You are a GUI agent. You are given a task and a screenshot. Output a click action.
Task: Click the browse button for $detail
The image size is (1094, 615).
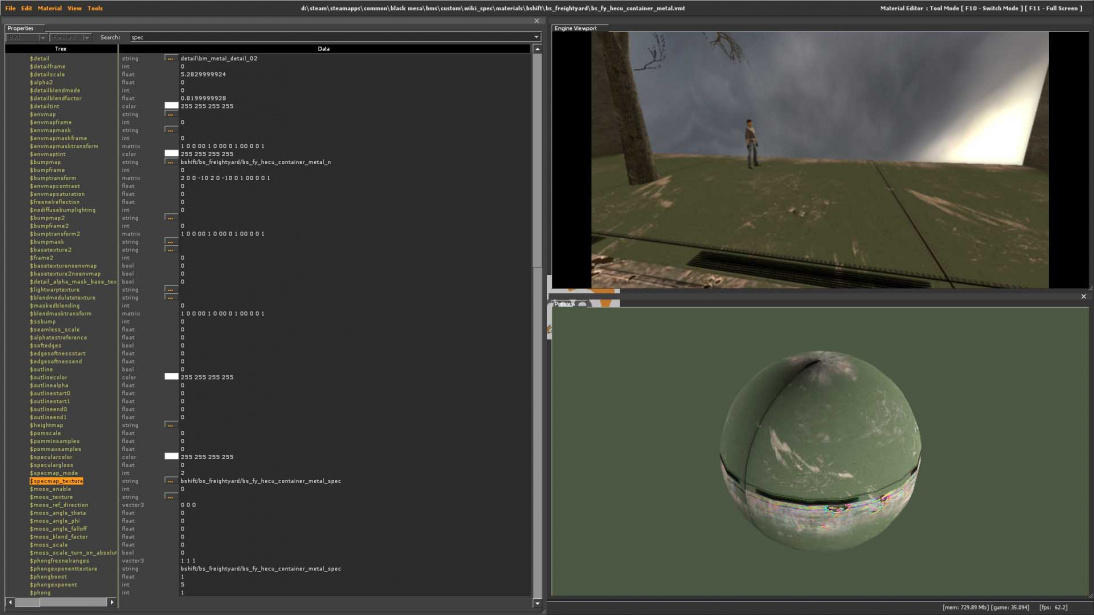coord(170,59)
